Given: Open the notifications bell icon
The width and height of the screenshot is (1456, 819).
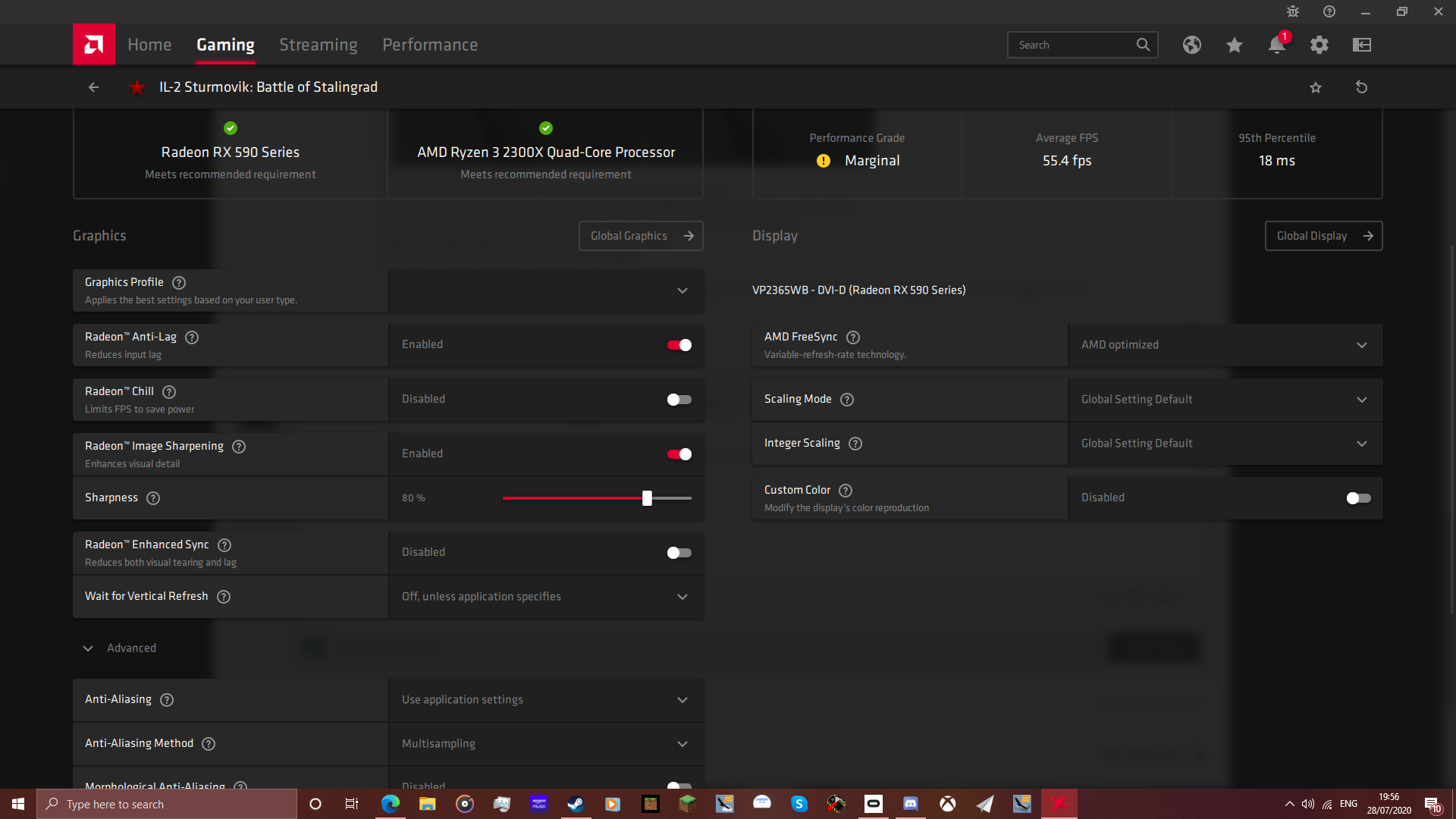Looking at the screenshot, I should click(1276, 45).
